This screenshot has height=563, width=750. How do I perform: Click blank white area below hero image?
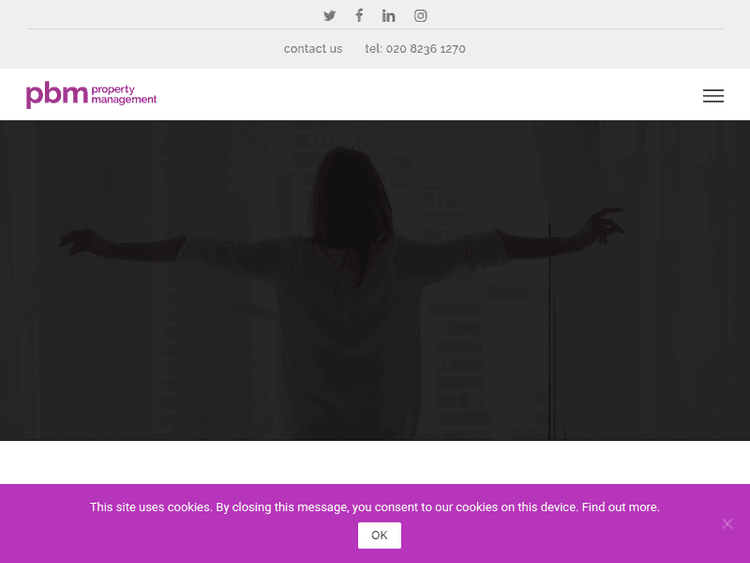pos(375,462)
